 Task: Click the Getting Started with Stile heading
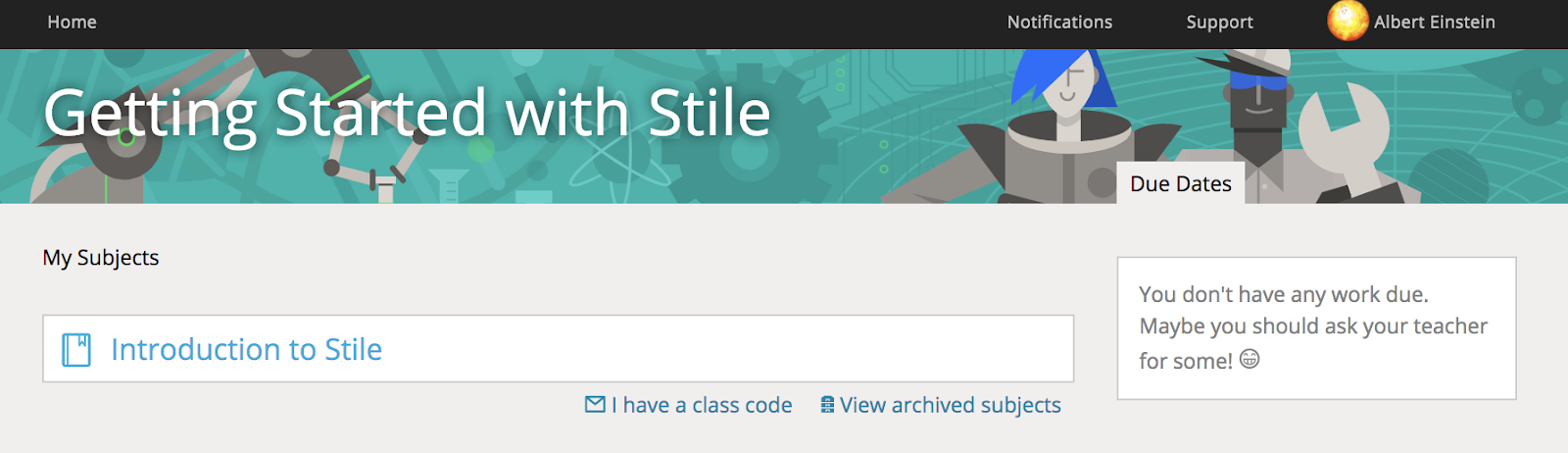point(407,113)
